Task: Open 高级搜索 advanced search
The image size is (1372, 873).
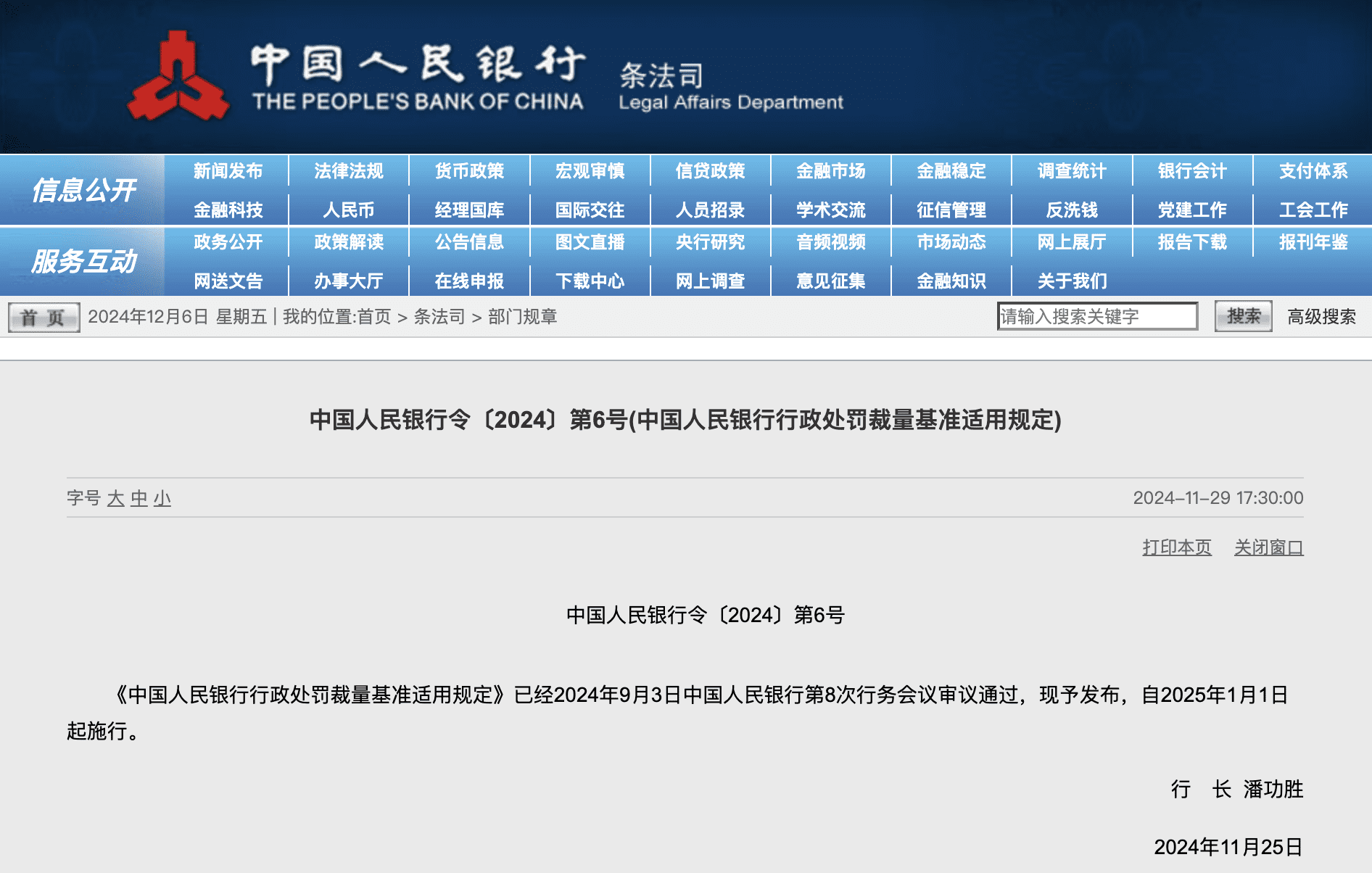Action: 1321,317
